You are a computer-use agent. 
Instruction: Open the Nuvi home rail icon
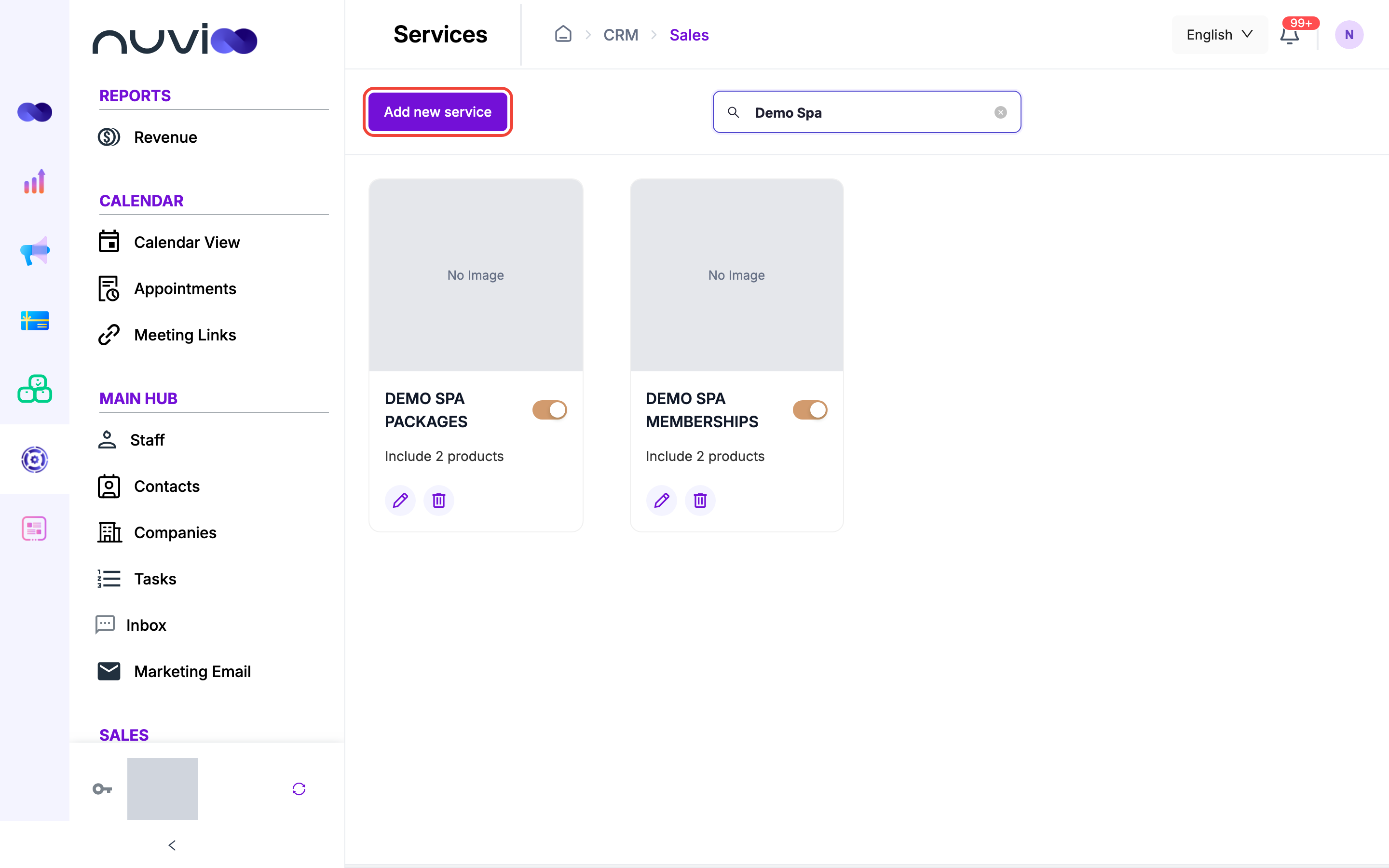tap(34, 111)
